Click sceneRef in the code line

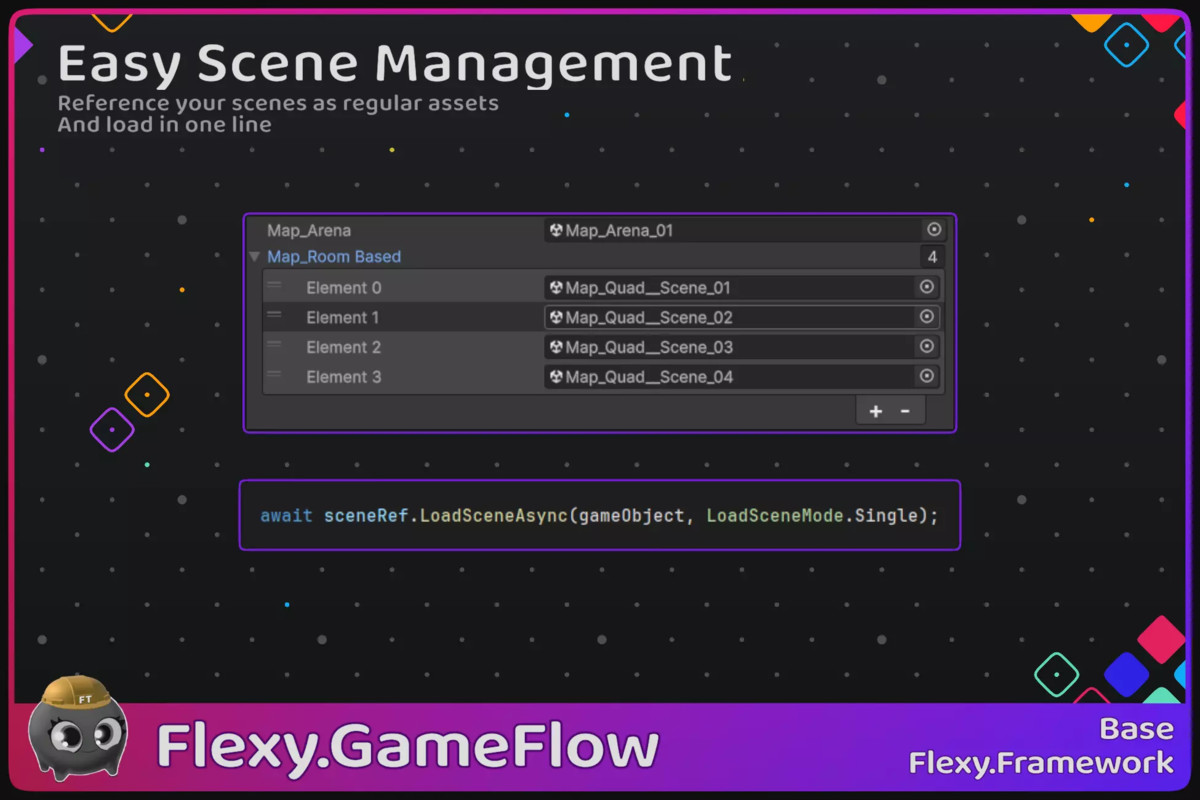pos(366,516)
